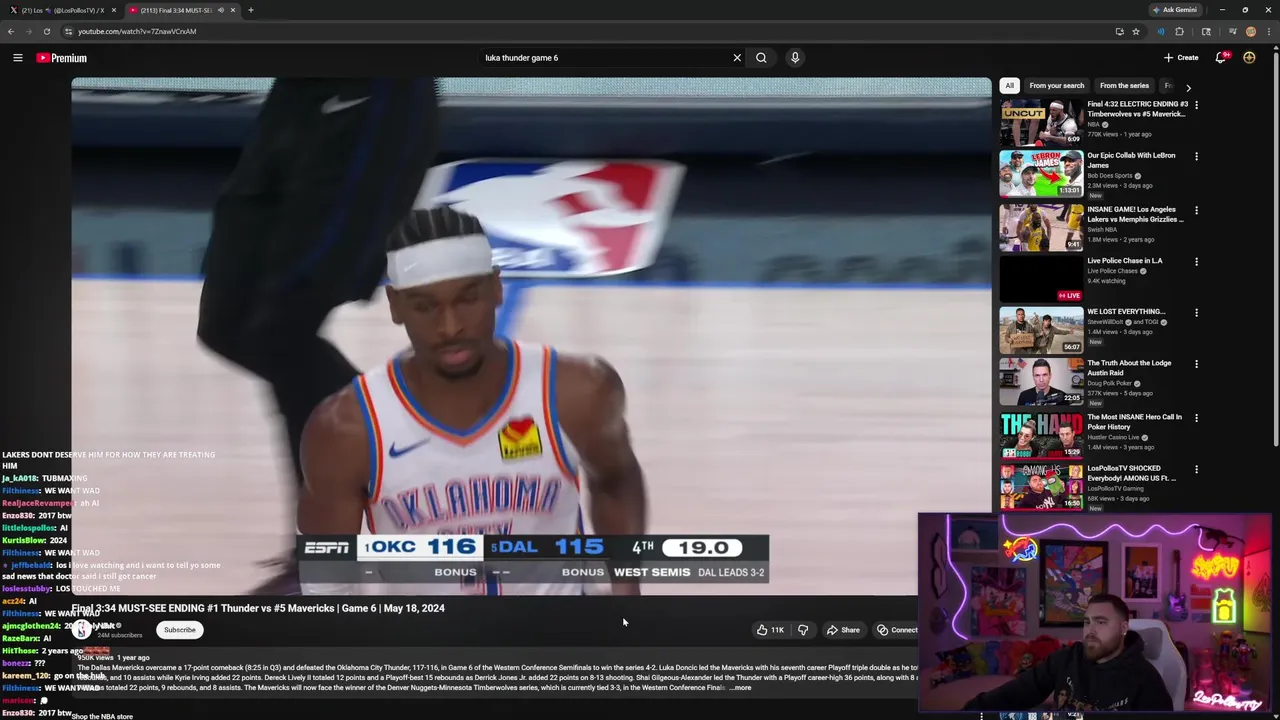Open Lakers vs Grizzlies thumbnail
1280x720 pixels.
click(1041, 226)
